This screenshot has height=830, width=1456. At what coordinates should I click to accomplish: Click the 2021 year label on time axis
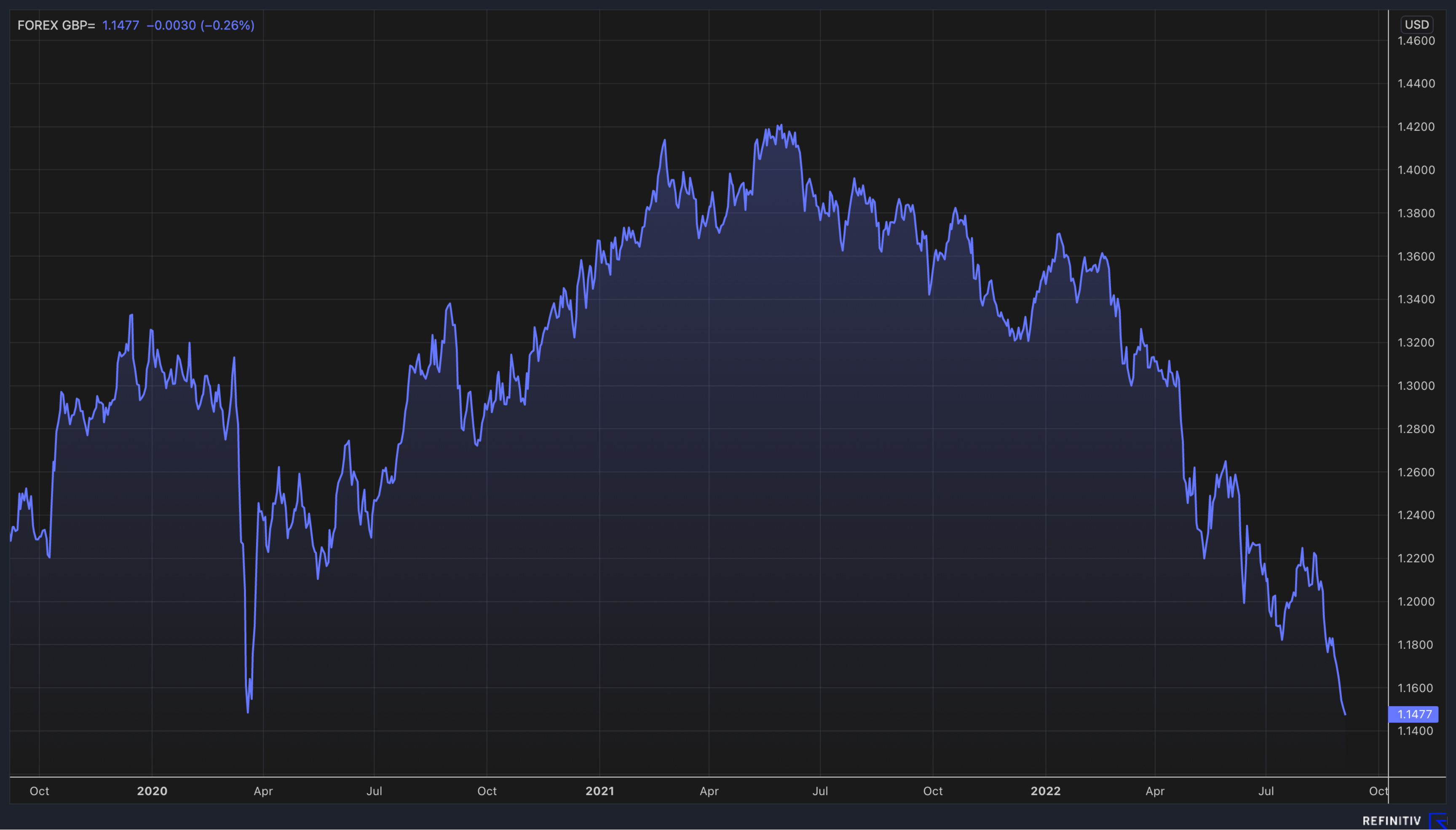click(600, 791)
